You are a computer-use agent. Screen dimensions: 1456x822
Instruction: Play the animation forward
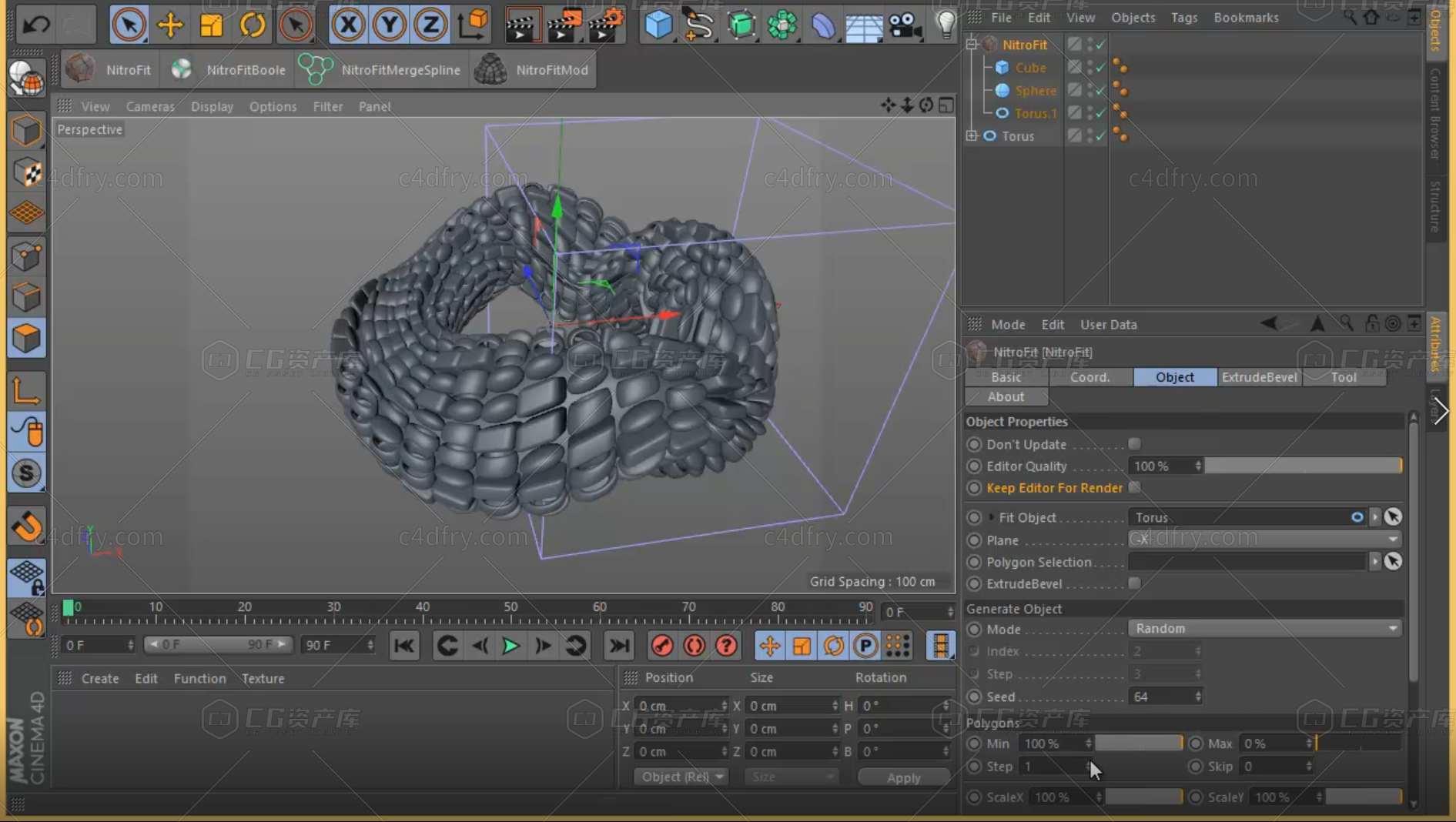tap(510, 646)
